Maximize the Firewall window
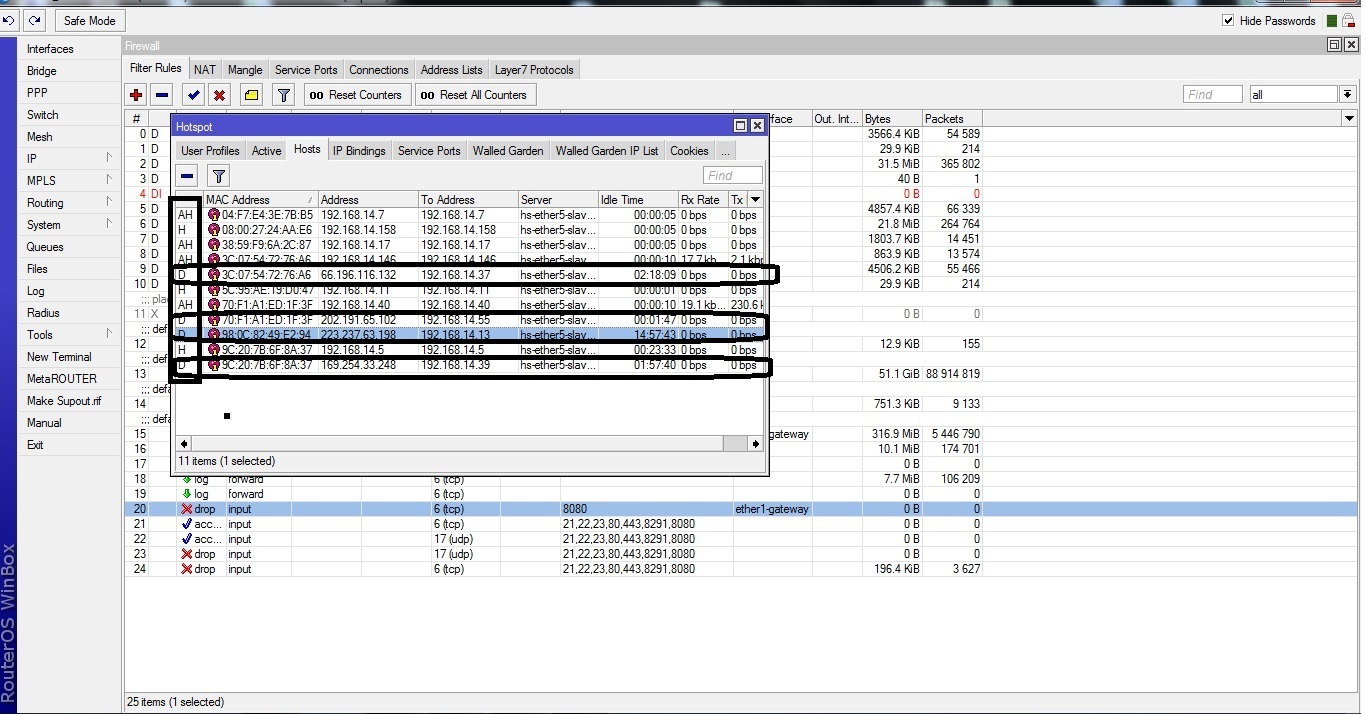The width and height of the screenshot is (1366, 714). click(1335, 45)
